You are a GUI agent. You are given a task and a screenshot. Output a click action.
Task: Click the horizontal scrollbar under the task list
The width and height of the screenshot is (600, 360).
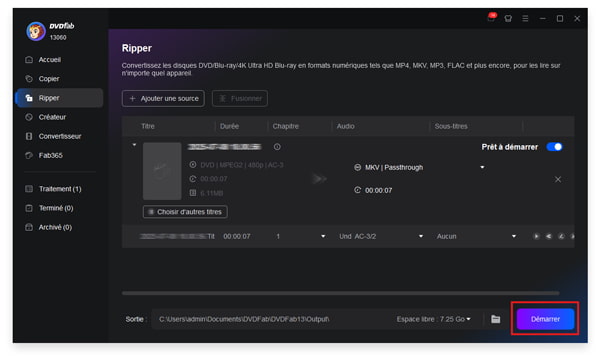(x=341, y=293)
